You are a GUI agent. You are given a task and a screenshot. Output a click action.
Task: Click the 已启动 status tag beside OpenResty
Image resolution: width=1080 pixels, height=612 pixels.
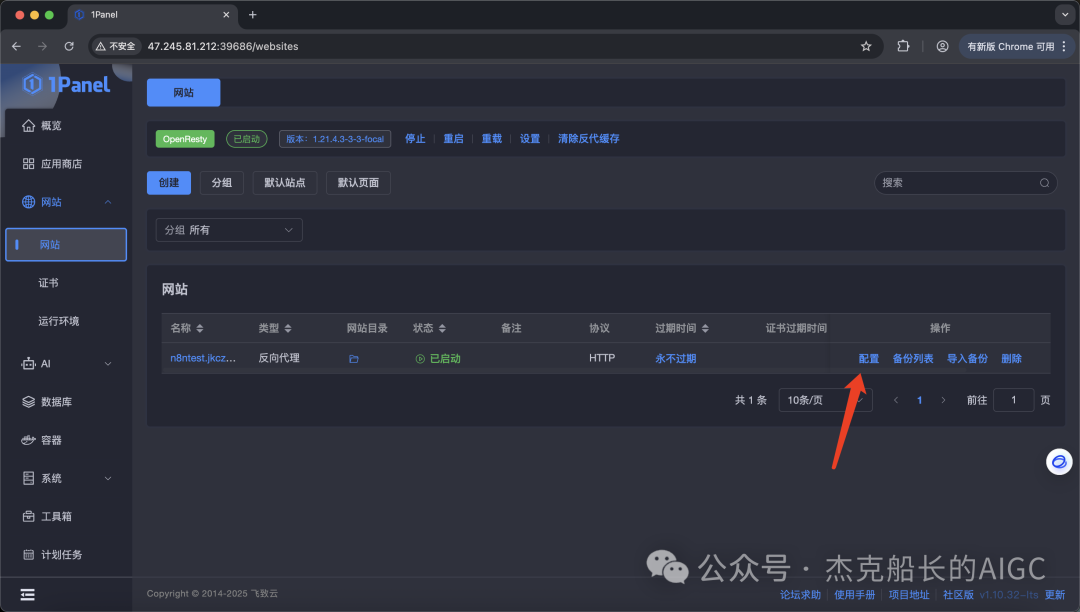click(247, 139)
